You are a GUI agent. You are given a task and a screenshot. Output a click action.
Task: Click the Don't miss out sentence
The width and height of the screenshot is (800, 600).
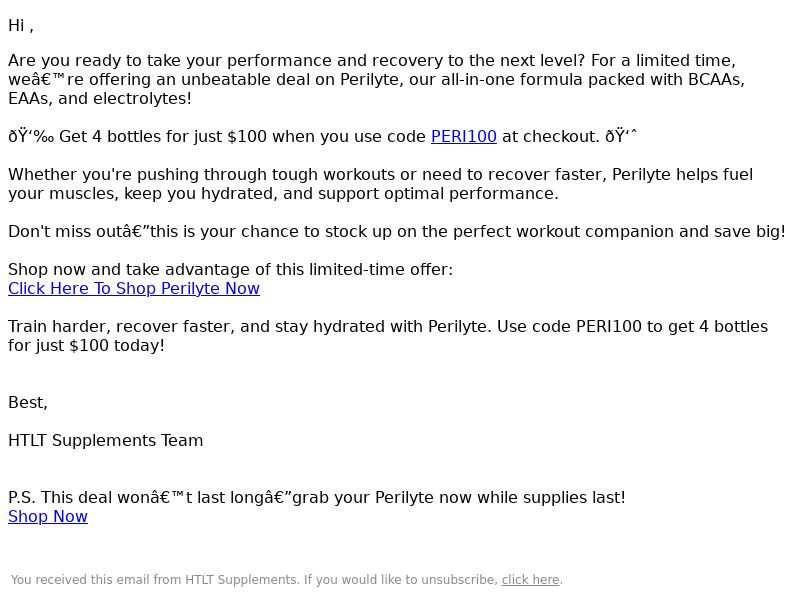[396, 232]
